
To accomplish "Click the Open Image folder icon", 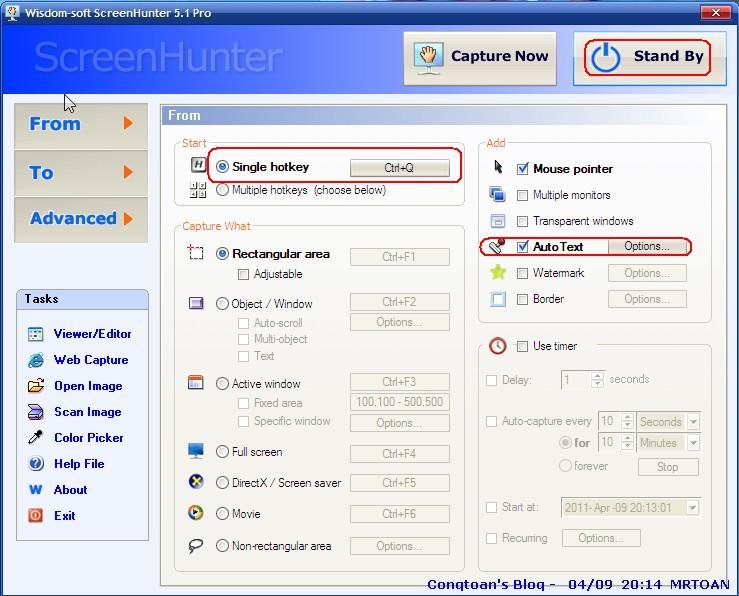I will pyautogui.click(x=36, y=386).
